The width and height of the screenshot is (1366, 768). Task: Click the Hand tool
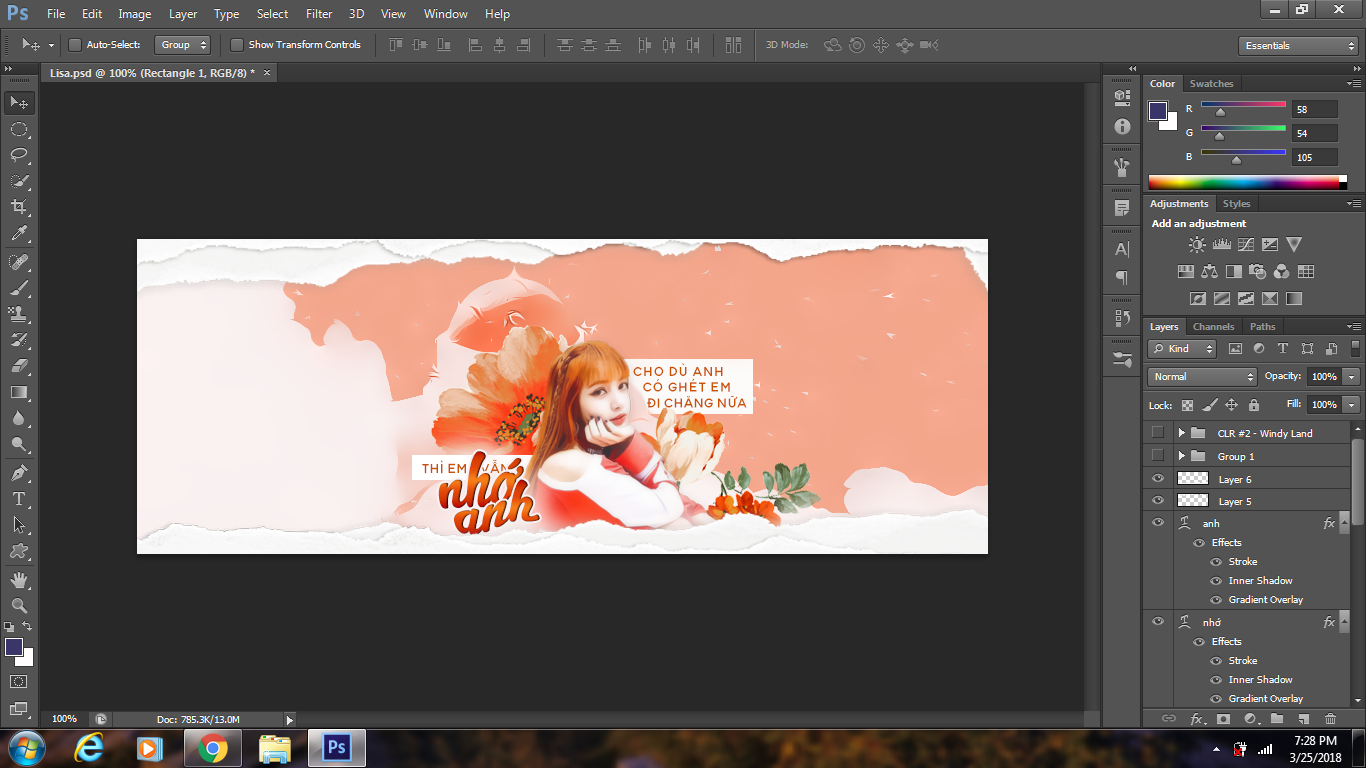point(19,579)
